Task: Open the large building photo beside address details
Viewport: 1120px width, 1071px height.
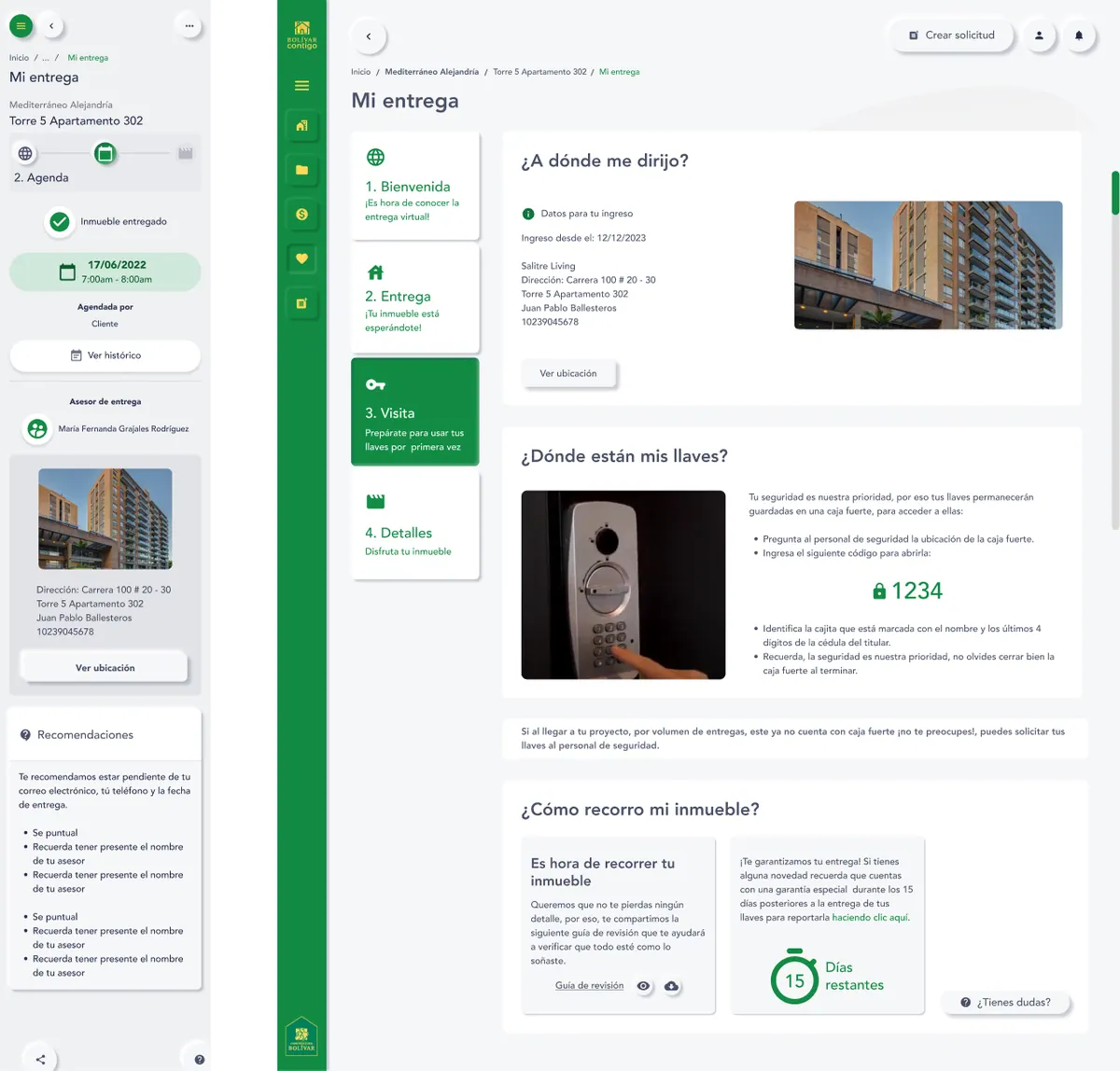Action: (929, 265)
